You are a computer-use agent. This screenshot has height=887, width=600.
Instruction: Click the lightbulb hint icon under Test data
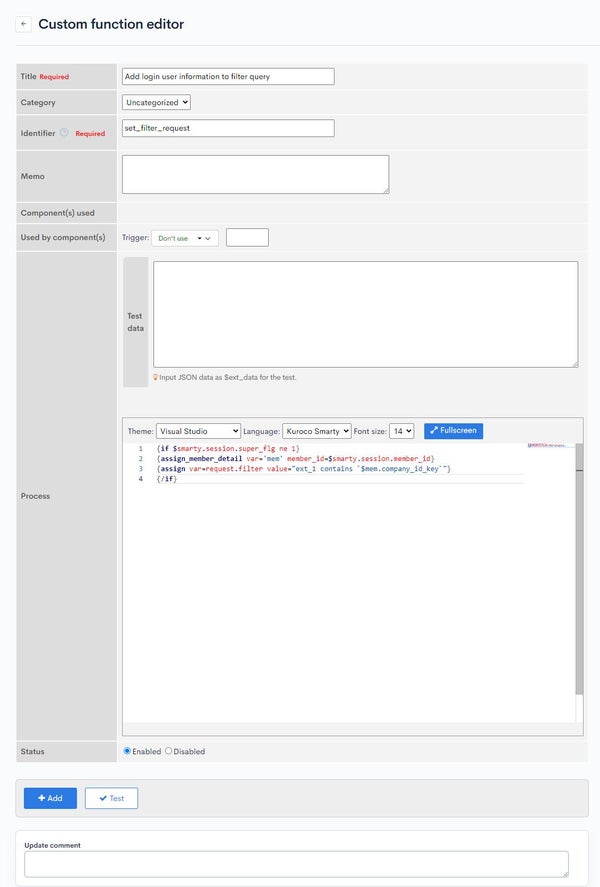coord(156,377)
